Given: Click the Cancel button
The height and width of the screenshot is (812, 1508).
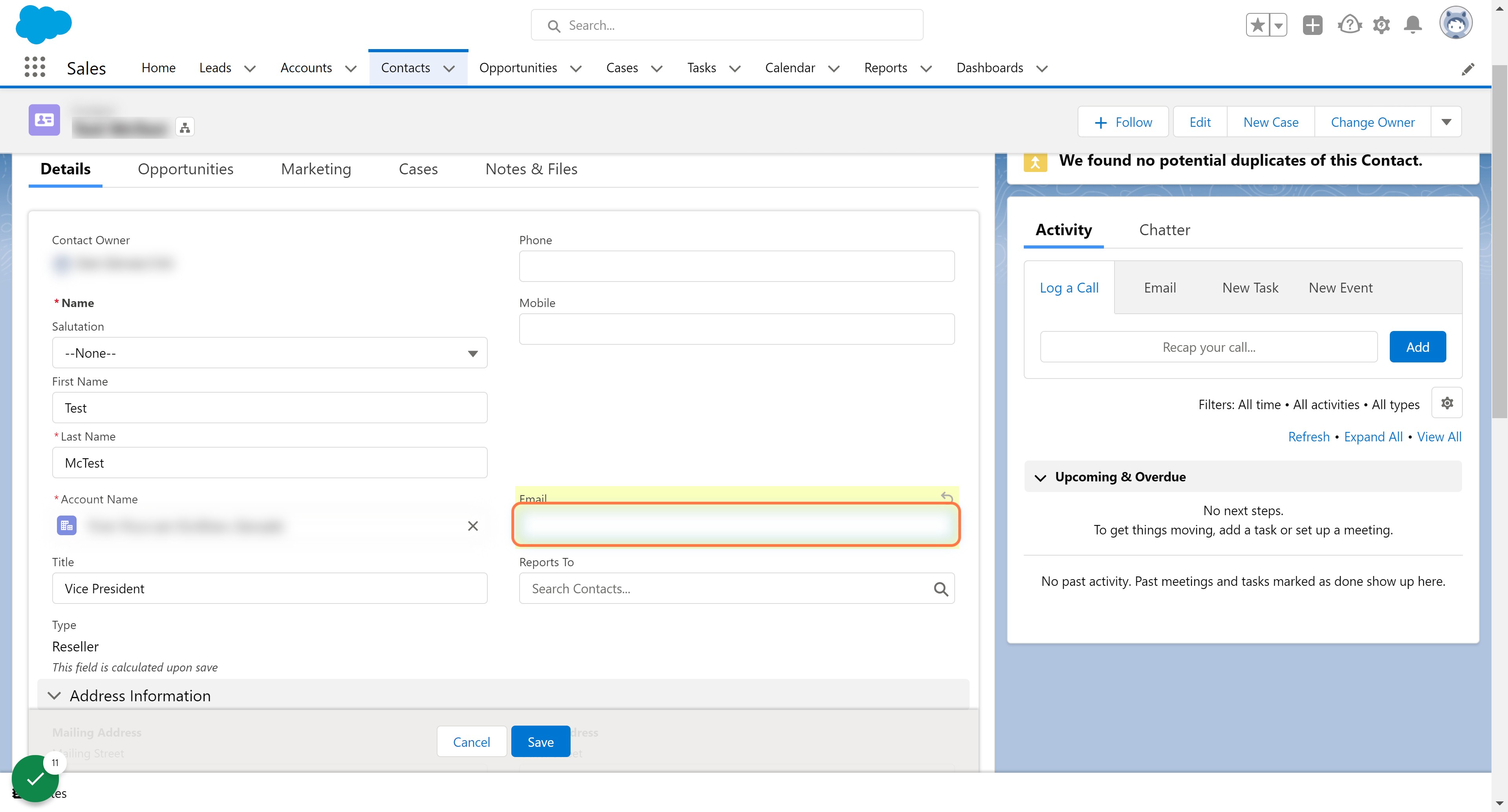Looking at the screenshot, I should click(x=471, y=743).
